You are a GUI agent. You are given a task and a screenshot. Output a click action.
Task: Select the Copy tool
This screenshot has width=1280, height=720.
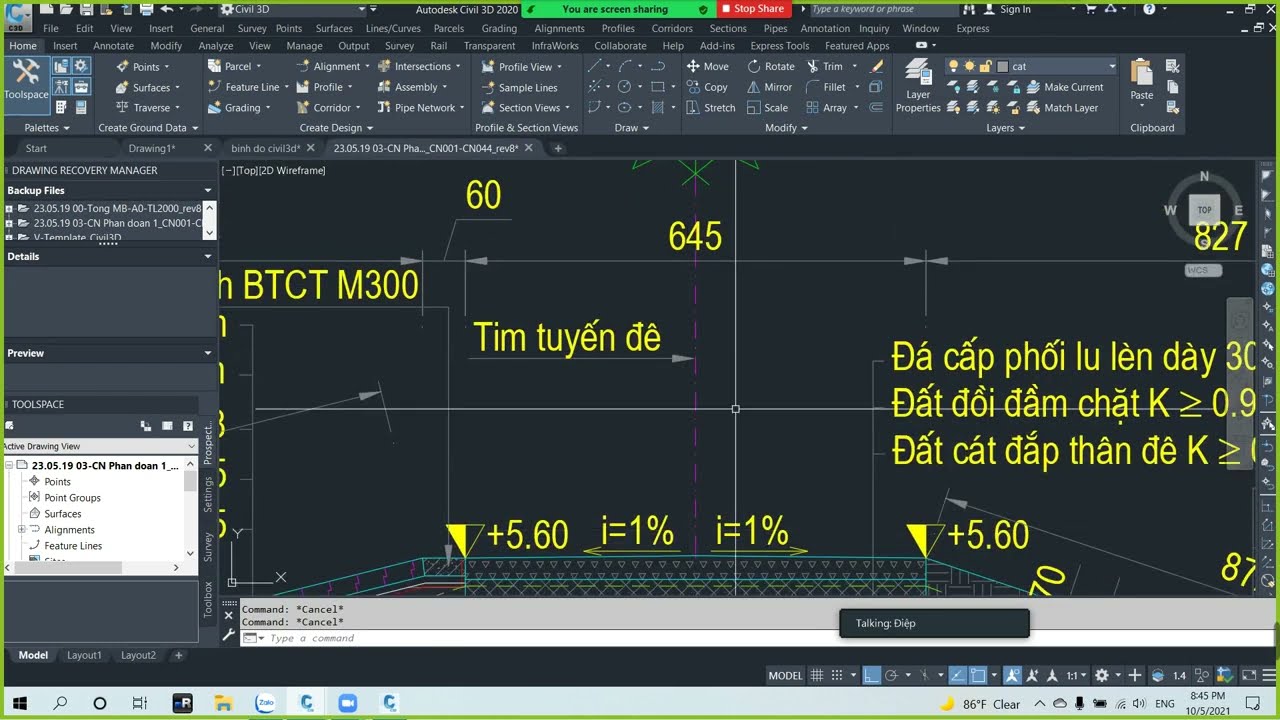pyautogui.click(x=706, y=87)
